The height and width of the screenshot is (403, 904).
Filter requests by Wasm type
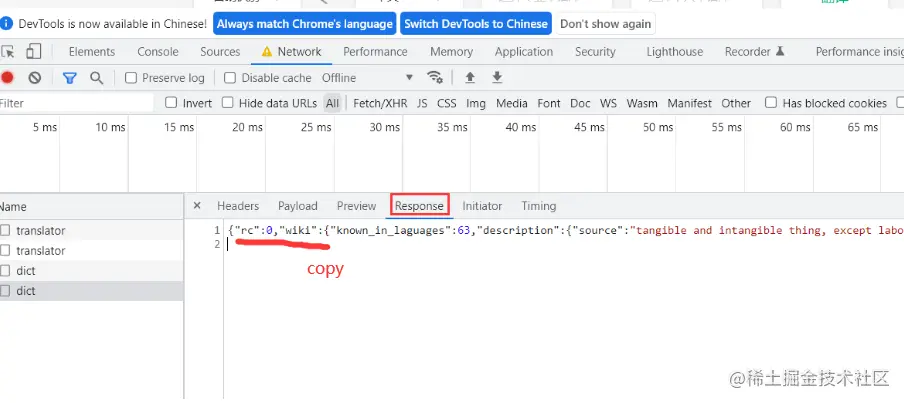click(x=642, y=103)
